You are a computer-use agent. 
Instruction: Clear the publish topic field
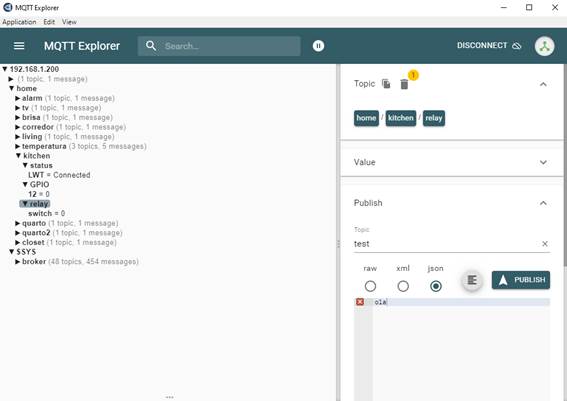tap(545, 244)
